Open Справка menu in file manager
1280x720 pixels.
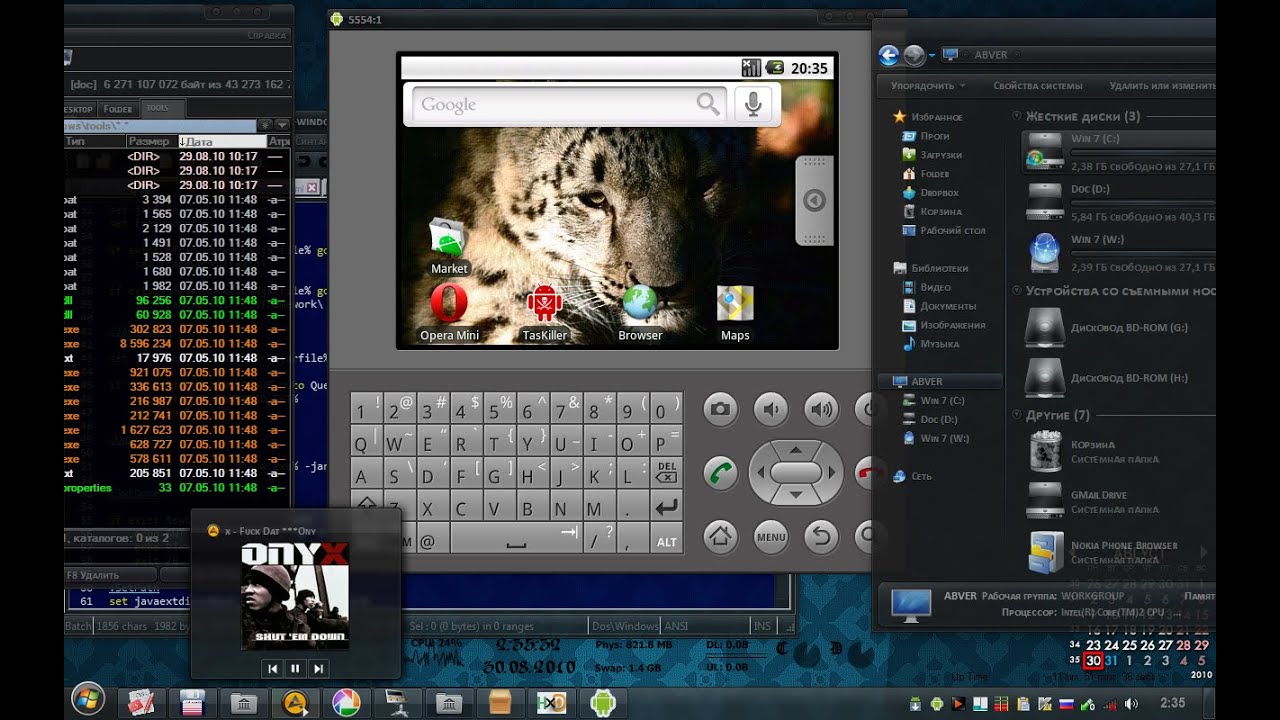click(267, 36)
